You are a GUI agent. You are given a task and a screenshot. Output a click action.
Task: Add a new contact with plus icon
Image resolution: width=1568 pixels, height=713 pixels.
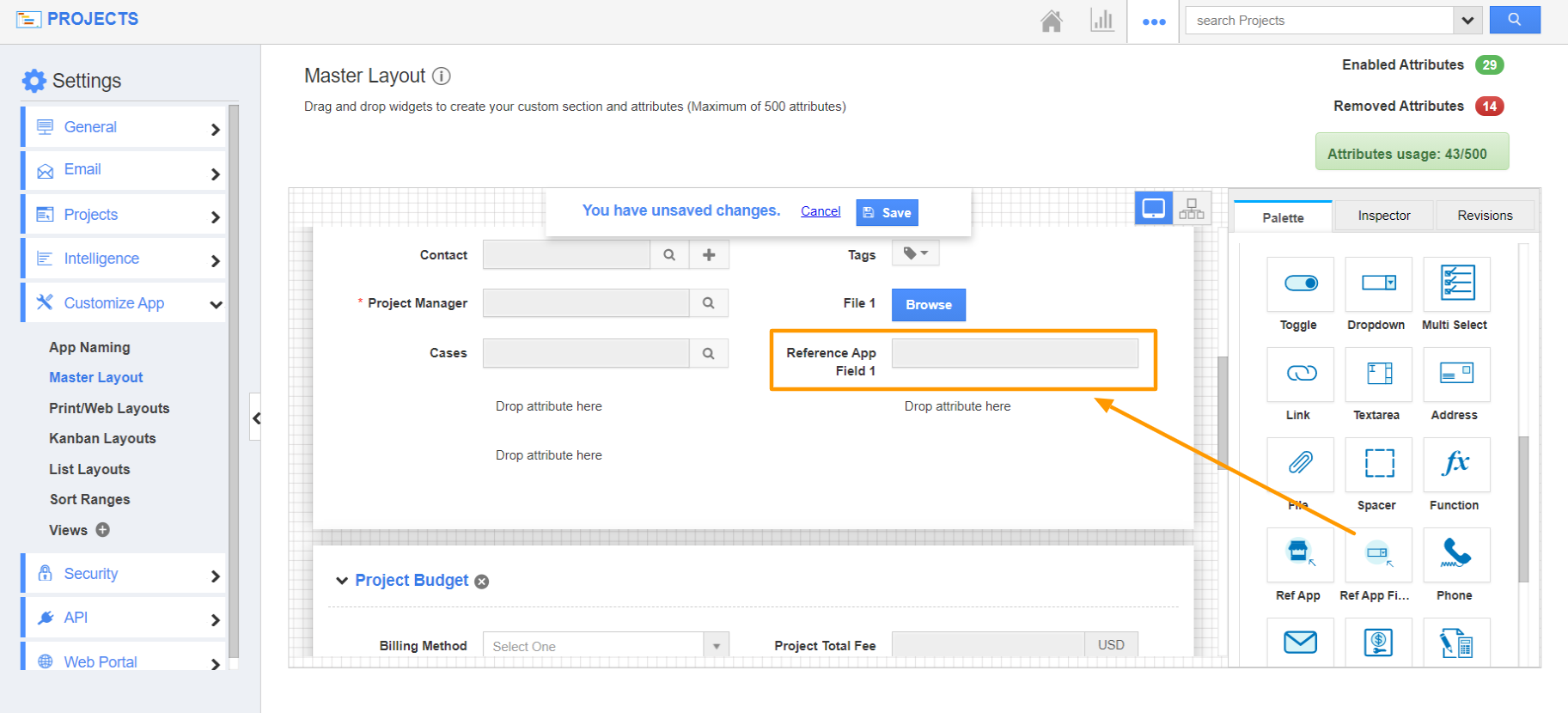(x=709, y=254)
